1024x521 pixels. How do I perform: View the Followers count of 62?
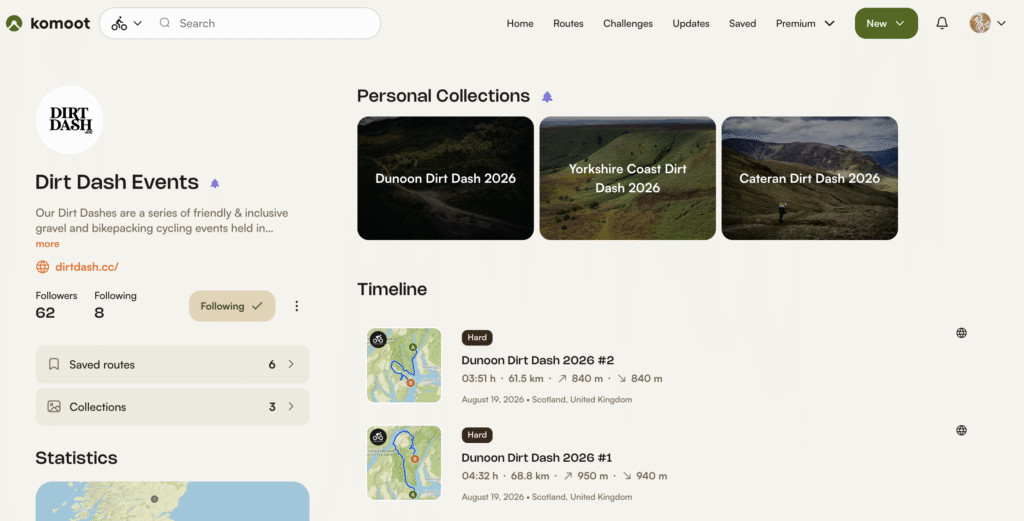[56, 305]
